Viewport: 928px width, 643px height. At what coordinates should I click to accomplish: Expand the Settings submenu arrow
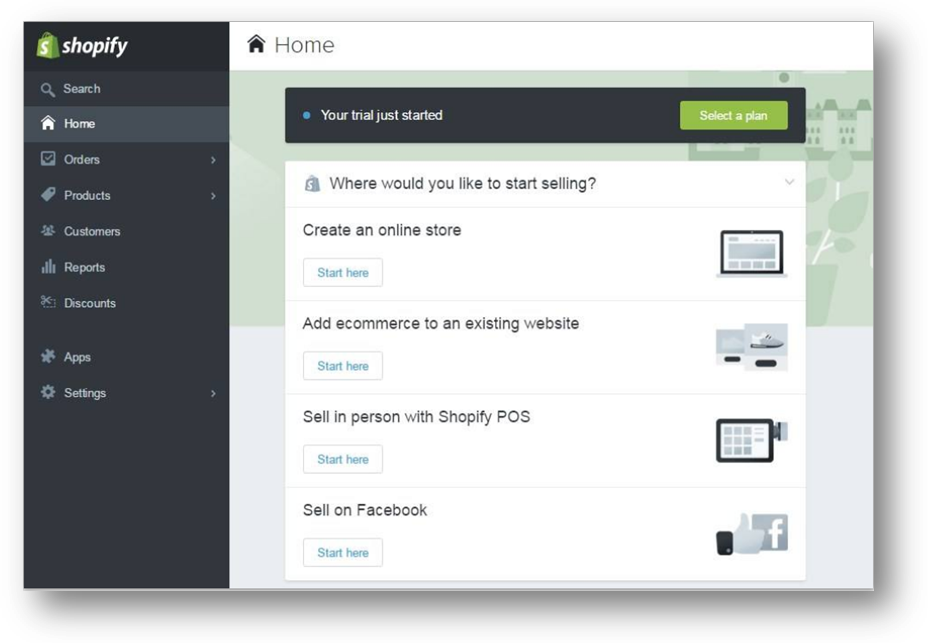point(213,394)
